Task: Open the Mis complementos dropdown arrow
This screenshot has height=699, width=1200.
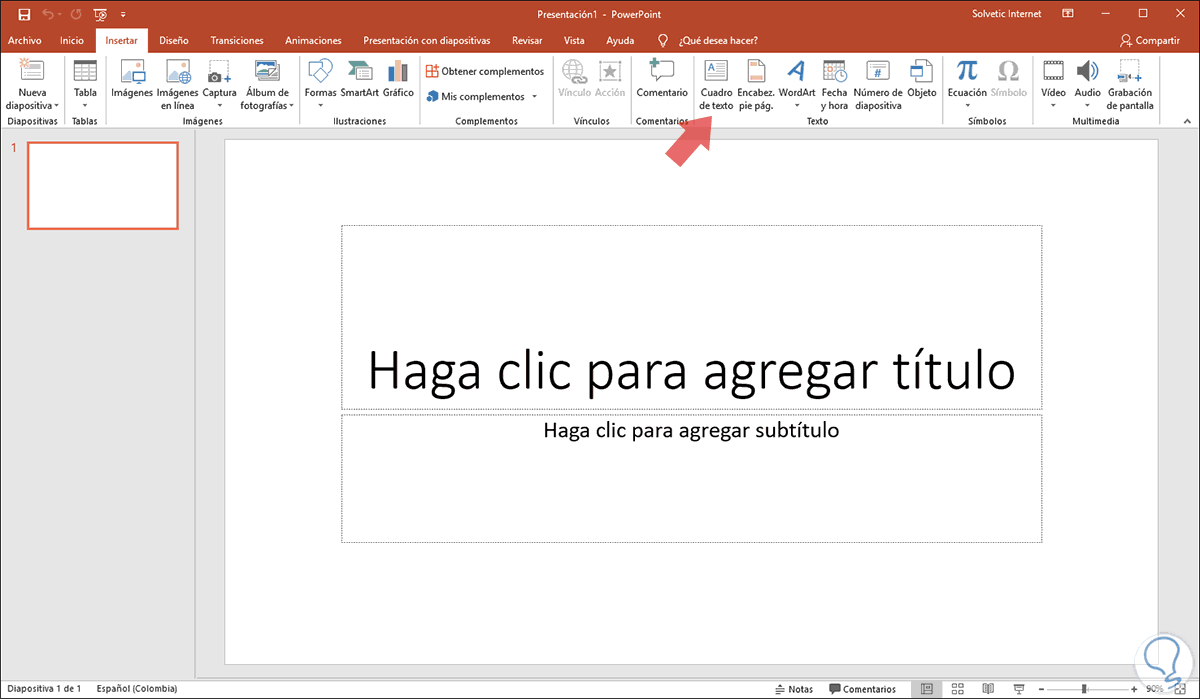Action: point(534,97)
